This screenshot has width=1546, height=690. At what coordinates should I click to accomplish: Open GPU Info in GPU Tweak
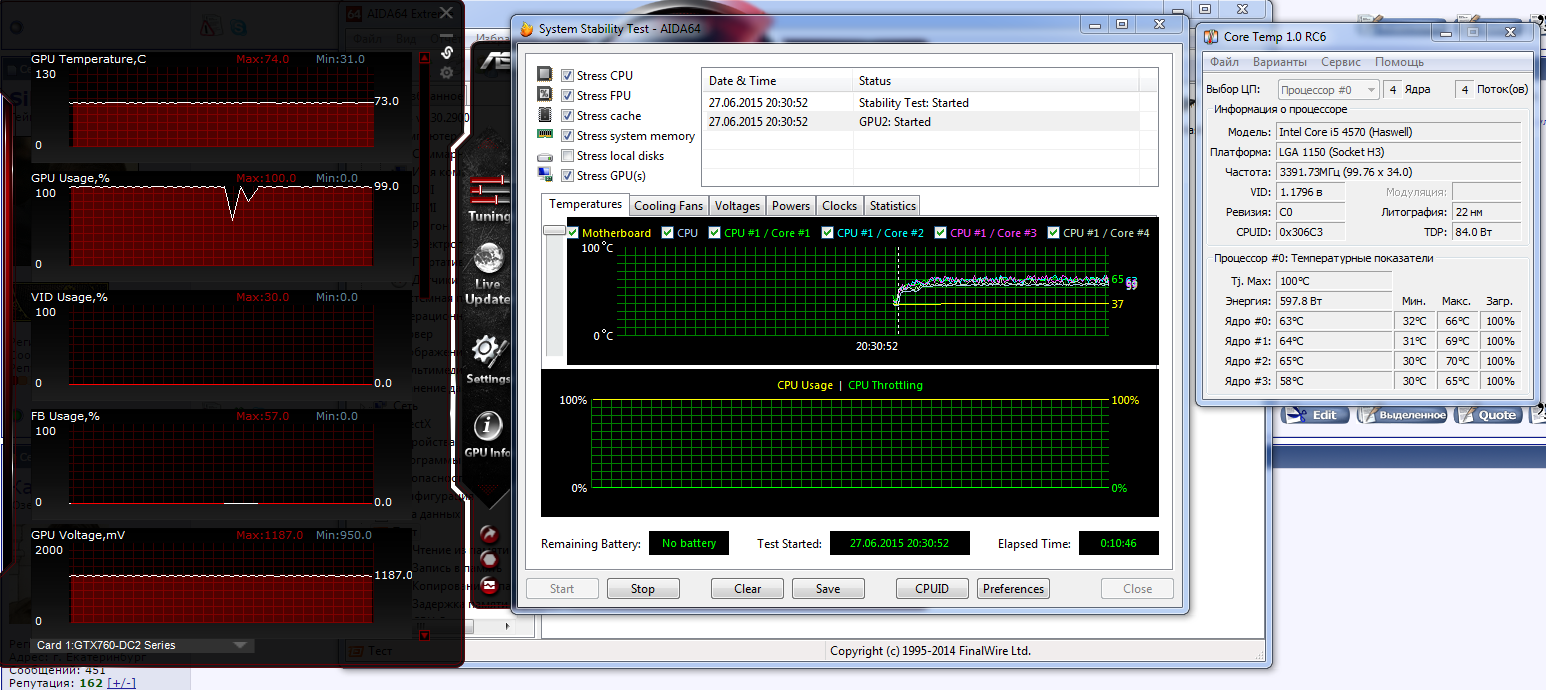coord(488,435)
